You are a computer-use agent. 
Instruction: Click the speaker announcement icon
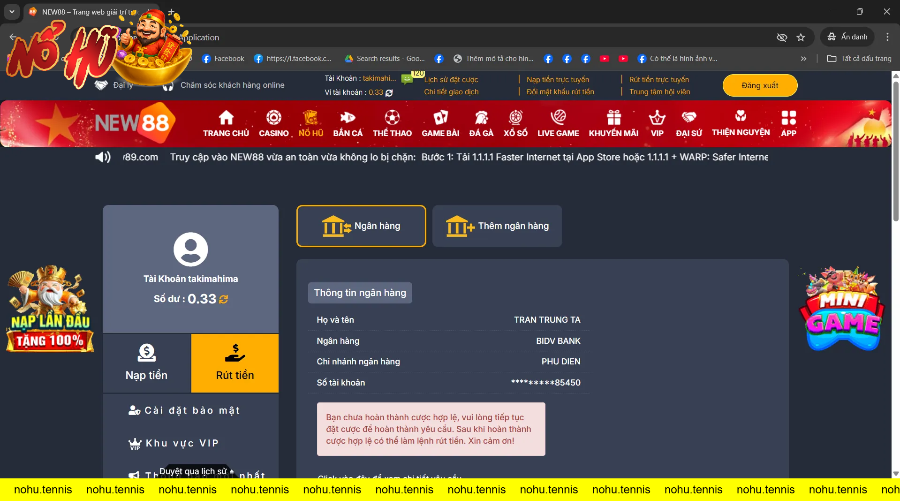click(103, 157)
